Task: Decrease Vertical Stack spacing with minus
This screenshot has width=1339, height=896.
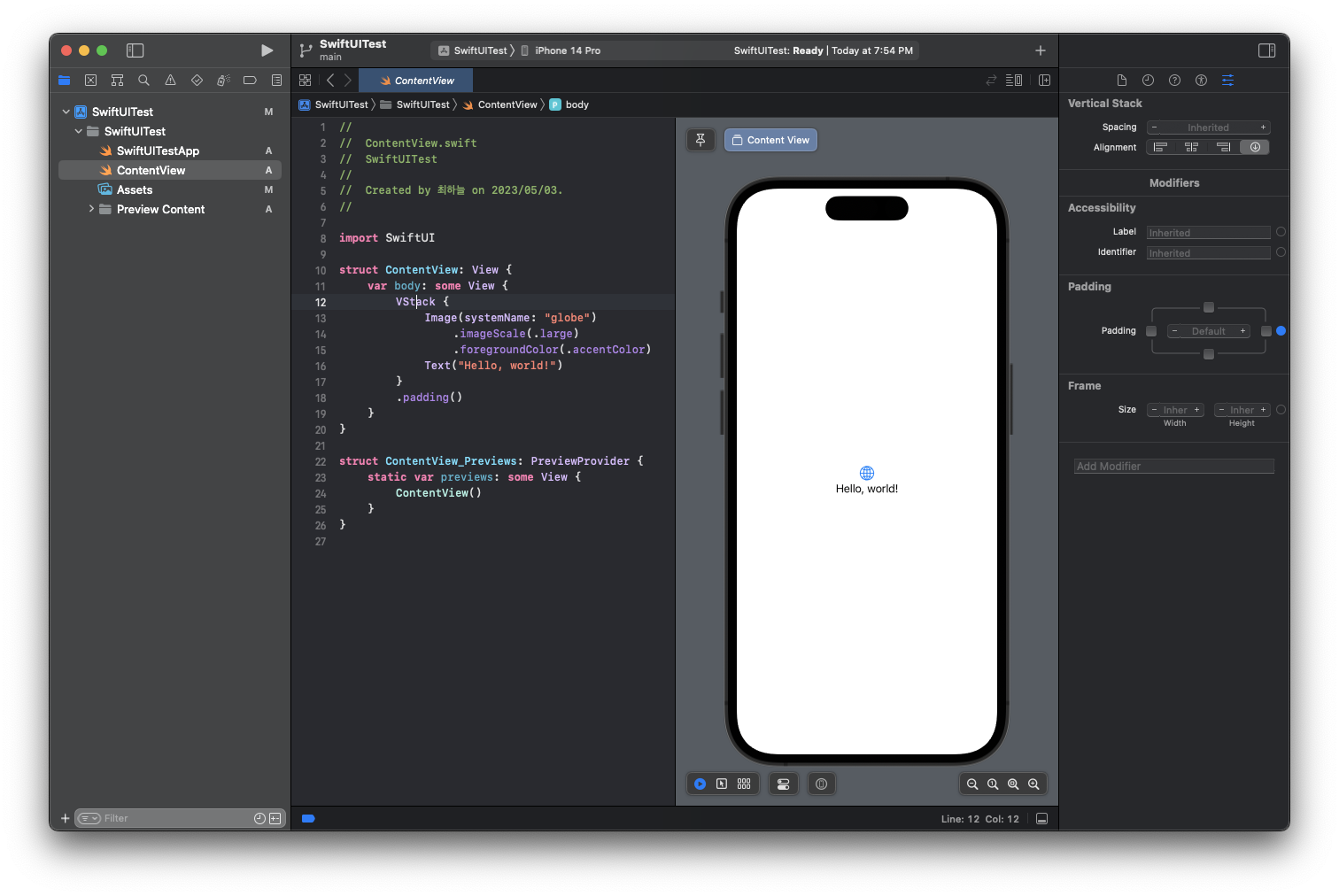Action: [1154, 127]
